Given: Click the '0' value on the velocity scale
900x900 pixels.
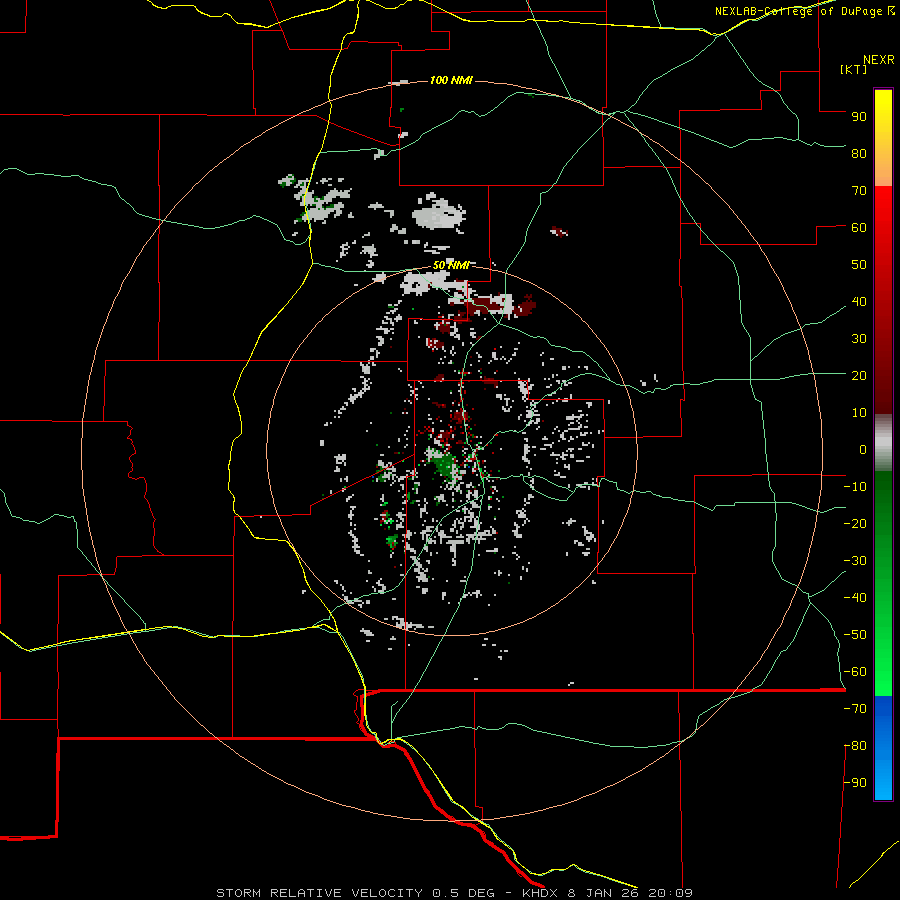Looking at the screenshot, I should 863,449.
